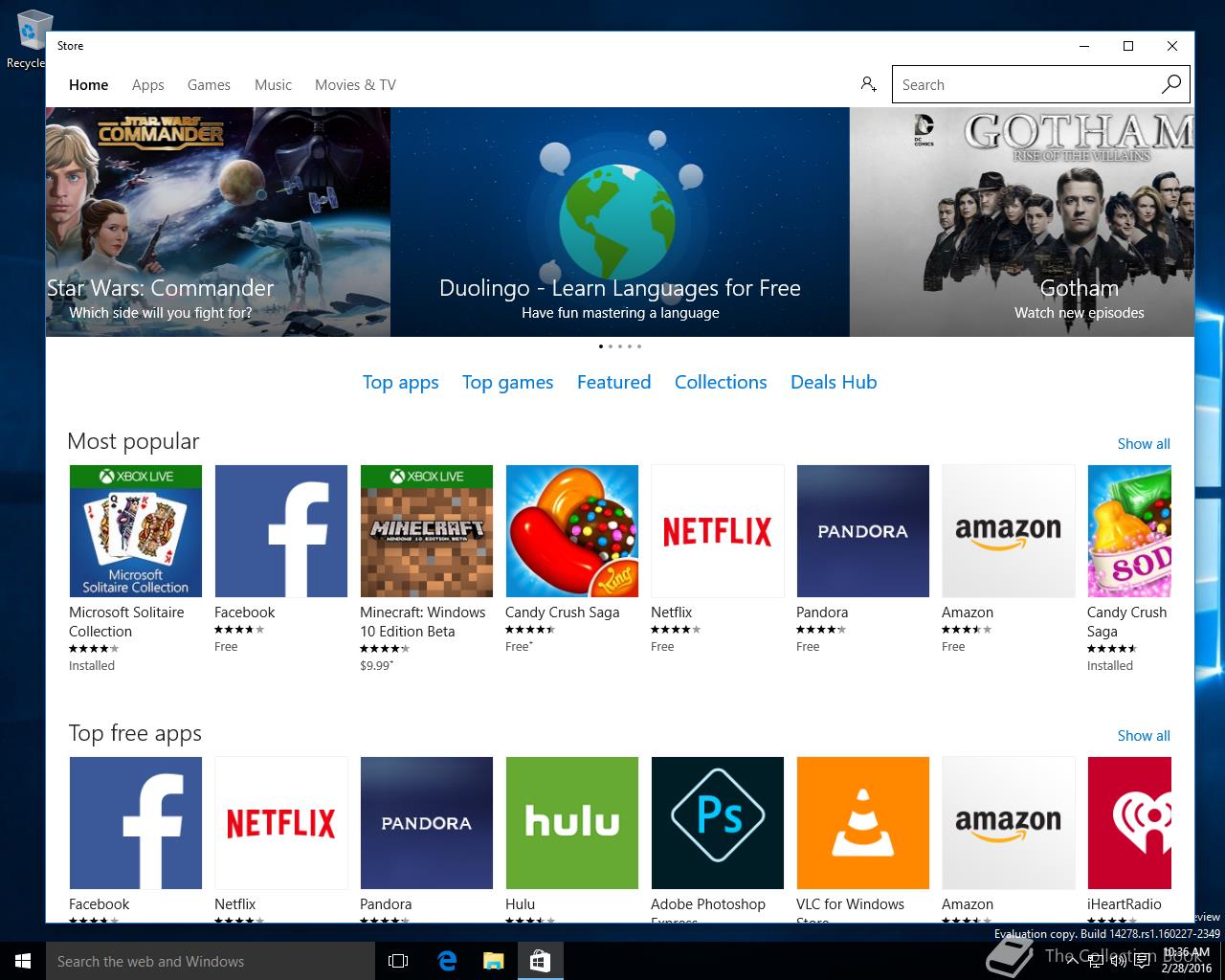Click the VLC for Windows name text

[850, 904]
